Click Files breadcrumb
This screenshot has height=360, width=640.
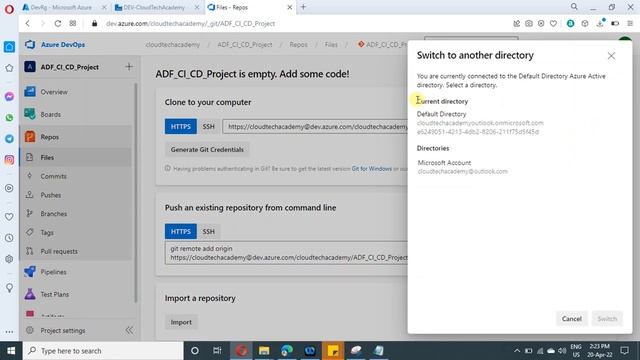coord(331,44)
